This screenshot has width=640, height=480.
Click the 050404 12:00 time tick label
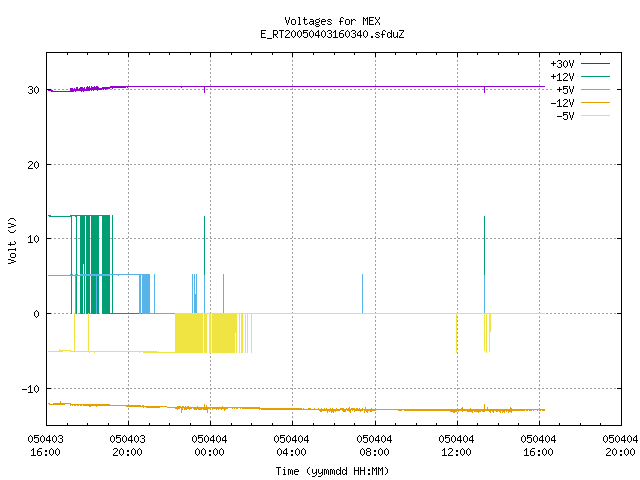point(456,446)
